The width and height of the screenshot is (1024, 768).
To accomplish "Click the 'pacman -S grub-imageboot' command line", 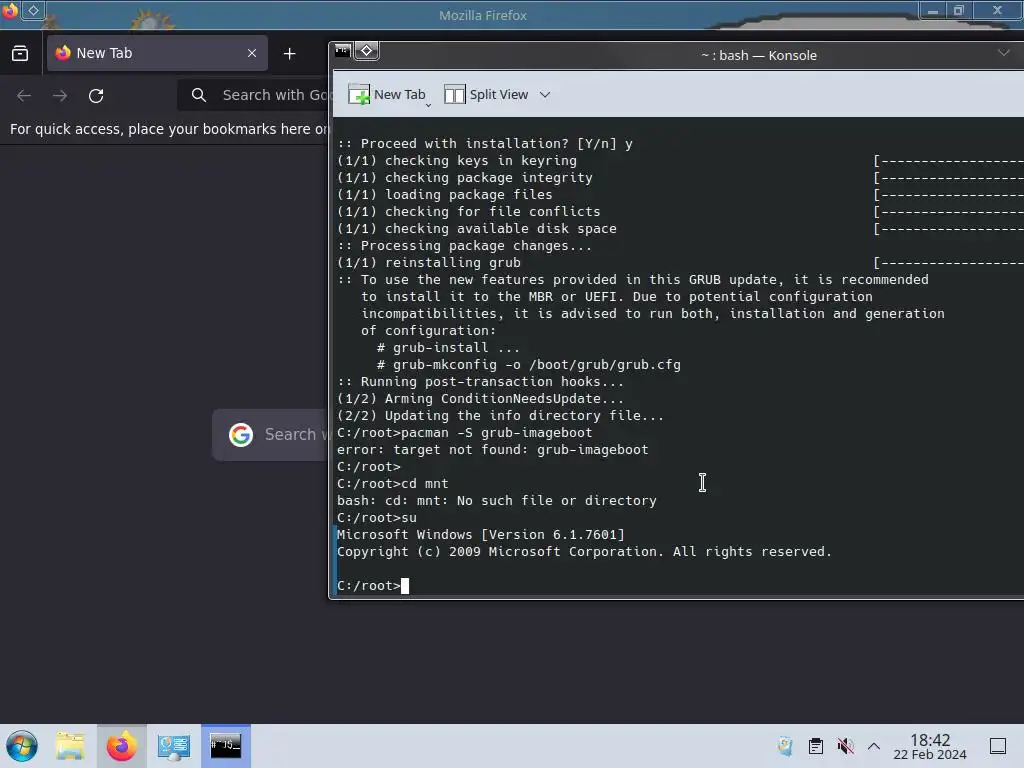I will [464, 433].
